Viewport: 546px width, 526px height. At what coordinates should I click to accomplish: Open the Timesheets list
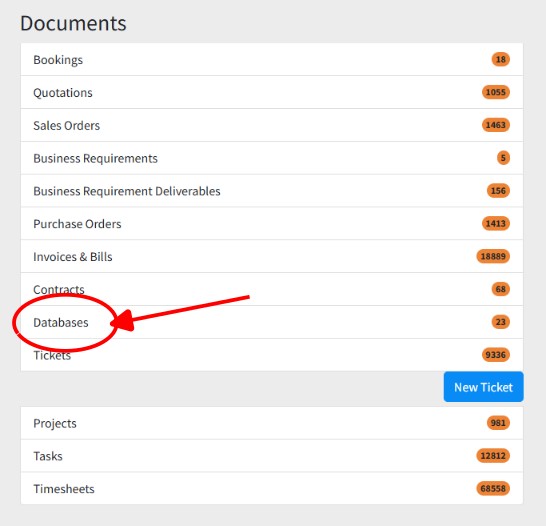coord(272,488)
